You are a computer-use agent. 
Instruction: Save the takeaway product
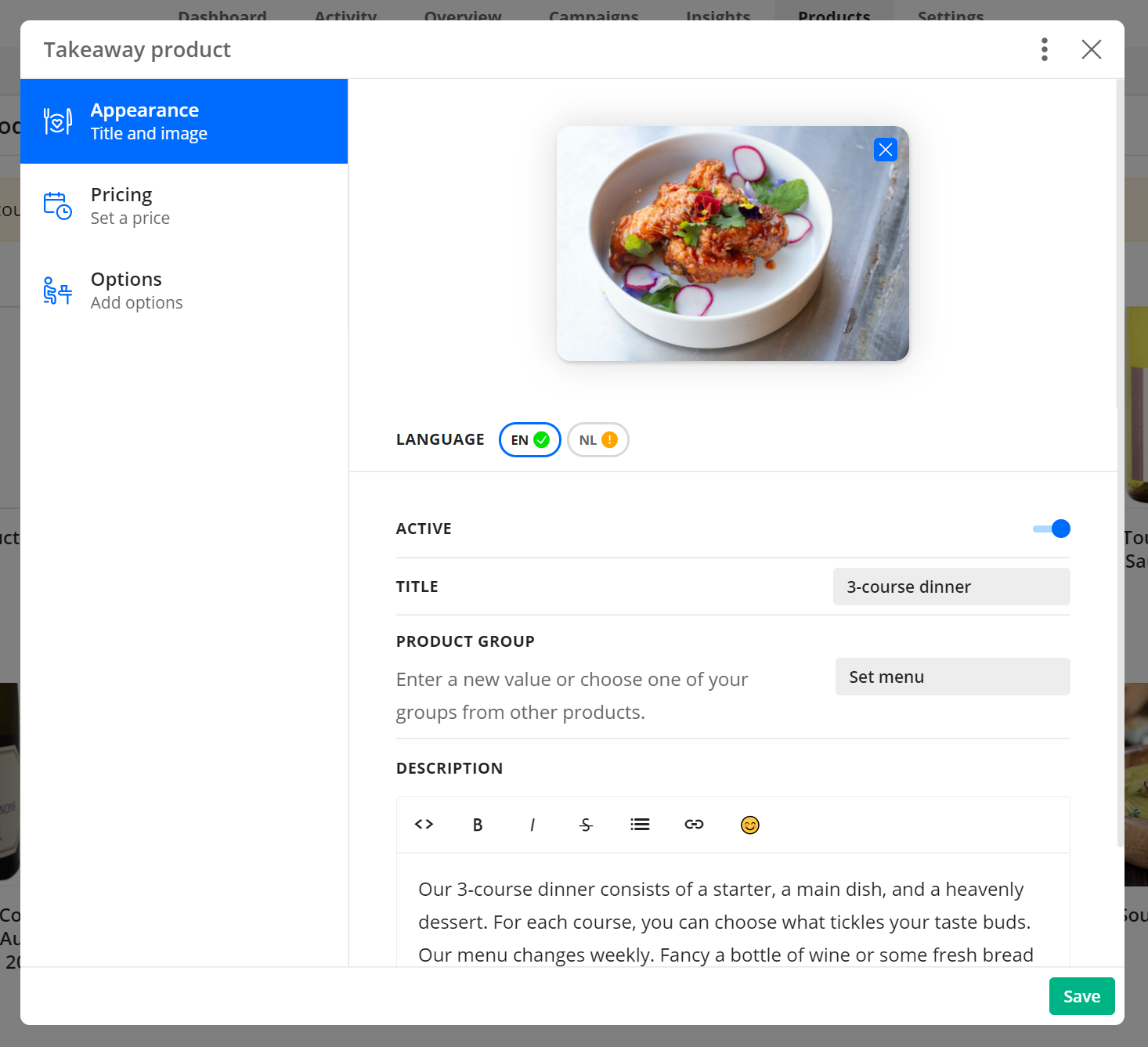click(x=1081, y=996)
